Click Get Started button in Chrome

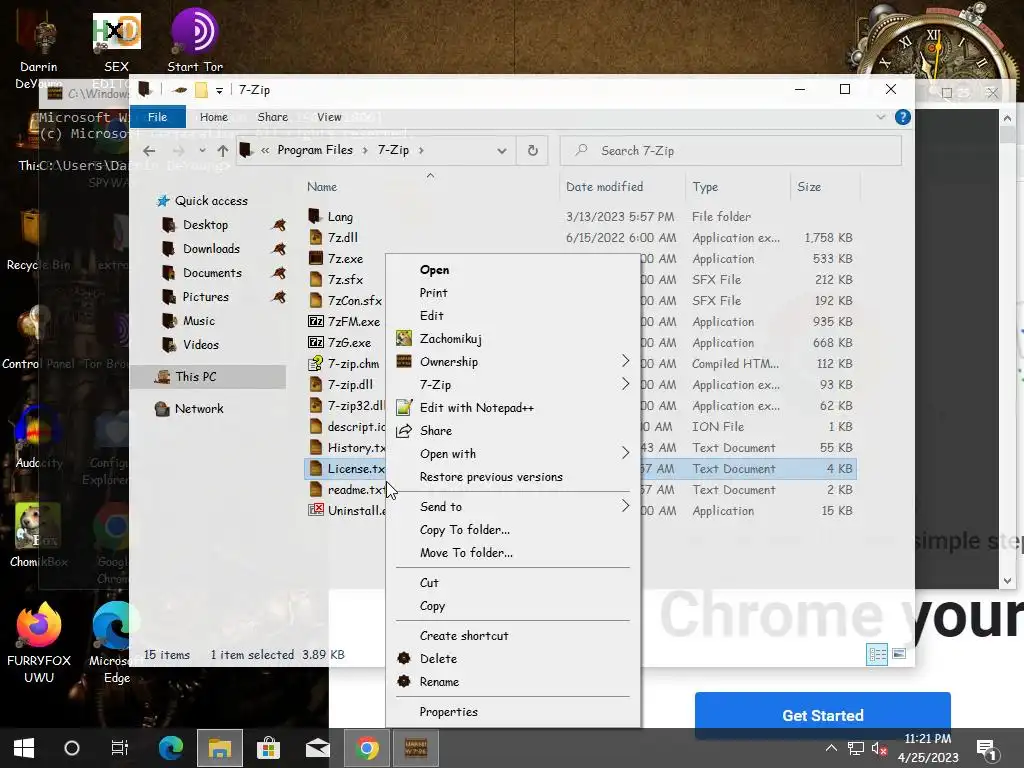[x=822, y=715]
